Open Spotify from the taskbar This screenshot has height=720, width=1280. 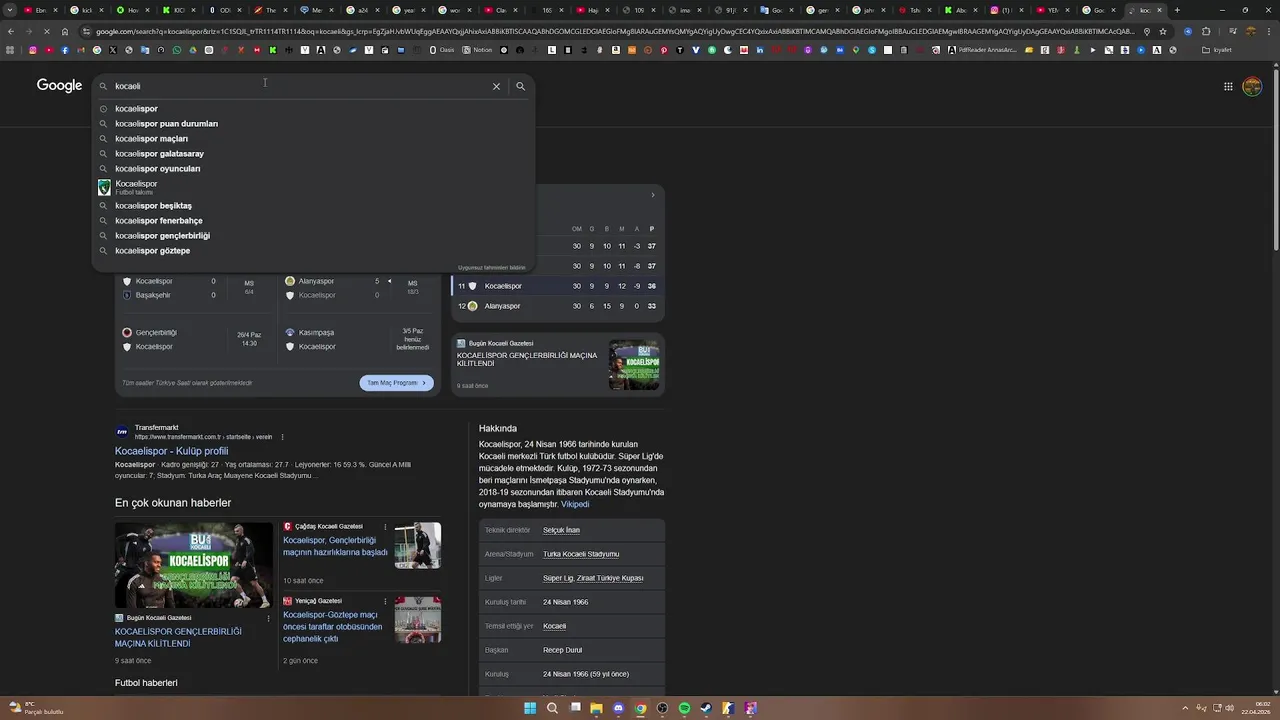[x=684, y=708]
